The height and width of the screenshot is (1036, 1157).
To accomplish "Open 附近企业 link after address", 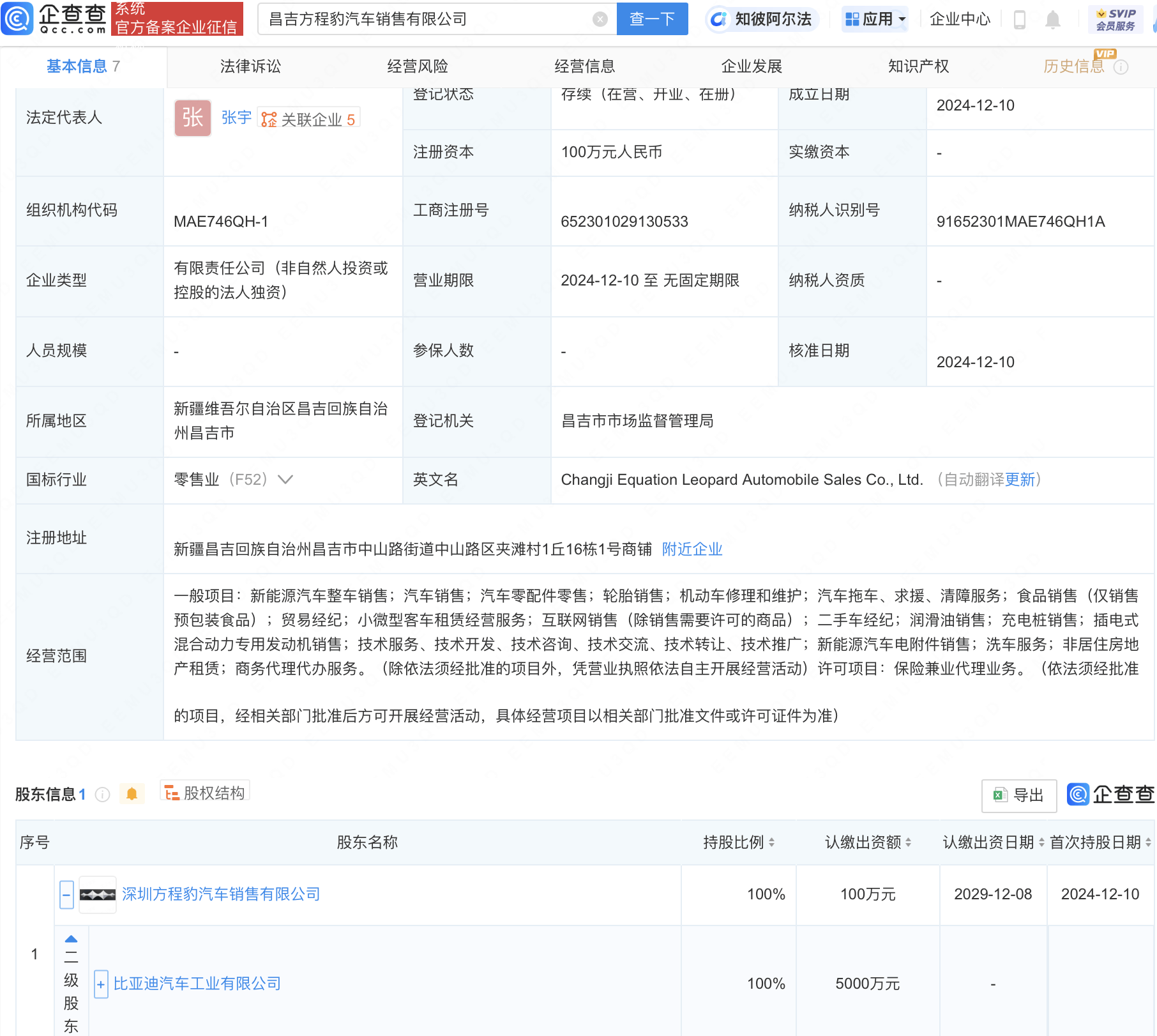I will click(692, 549).
